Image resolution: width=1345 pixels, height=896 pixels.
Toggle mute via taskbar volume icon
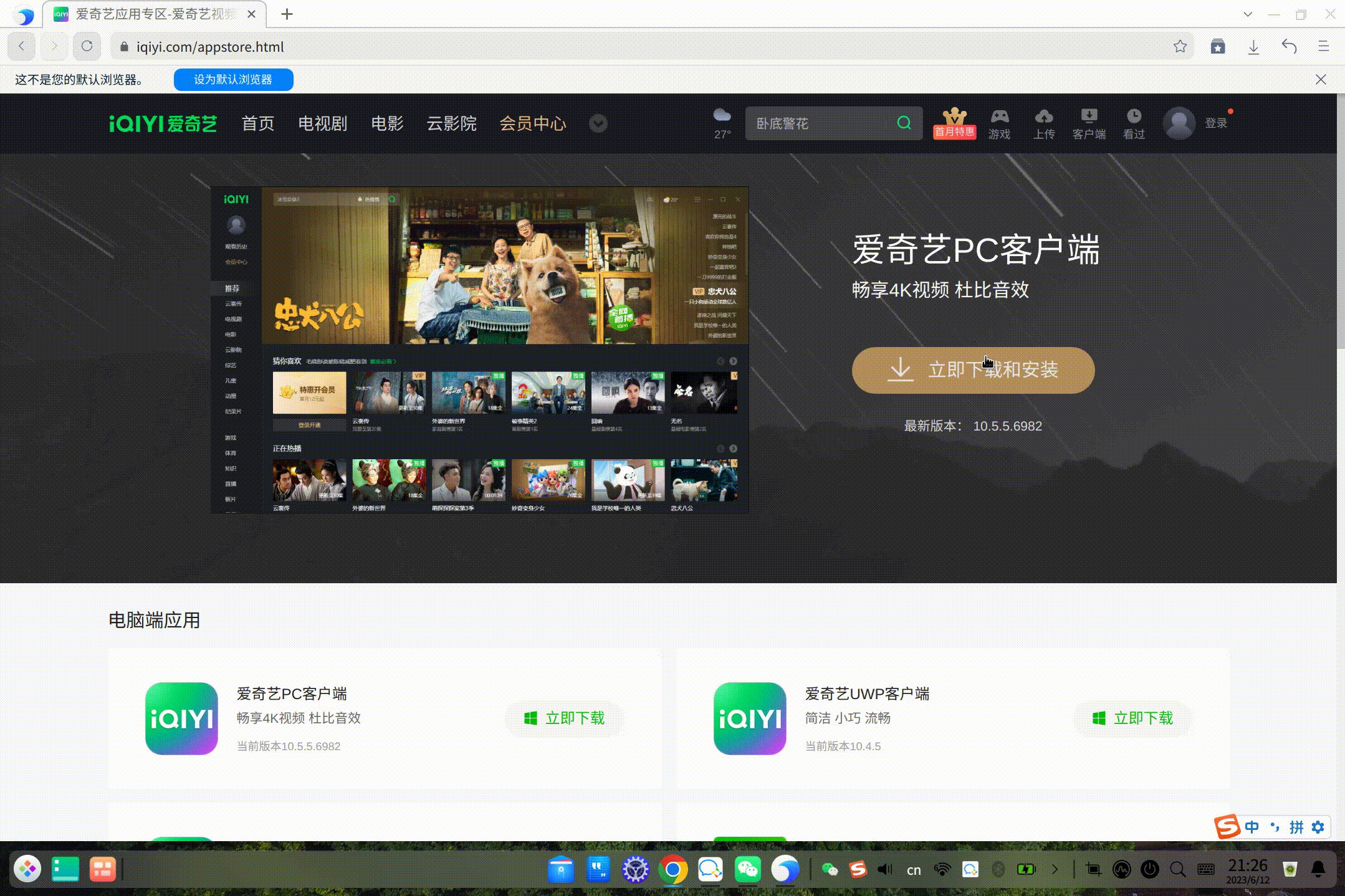point(885,869)
